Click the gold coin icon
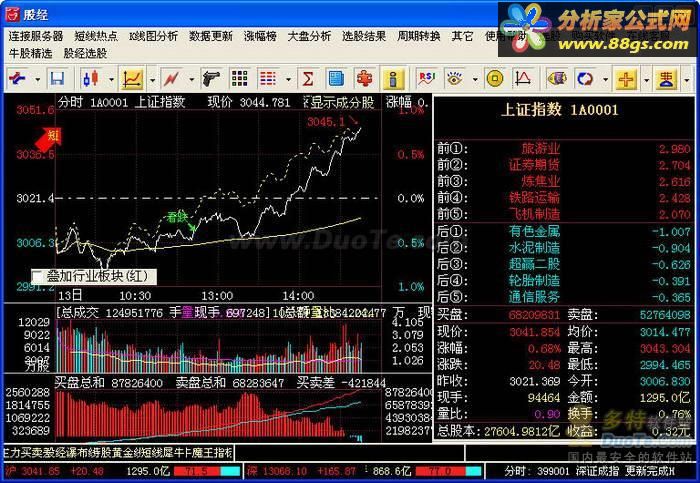This screenshot has height=483, width=700. coord(495,79)
